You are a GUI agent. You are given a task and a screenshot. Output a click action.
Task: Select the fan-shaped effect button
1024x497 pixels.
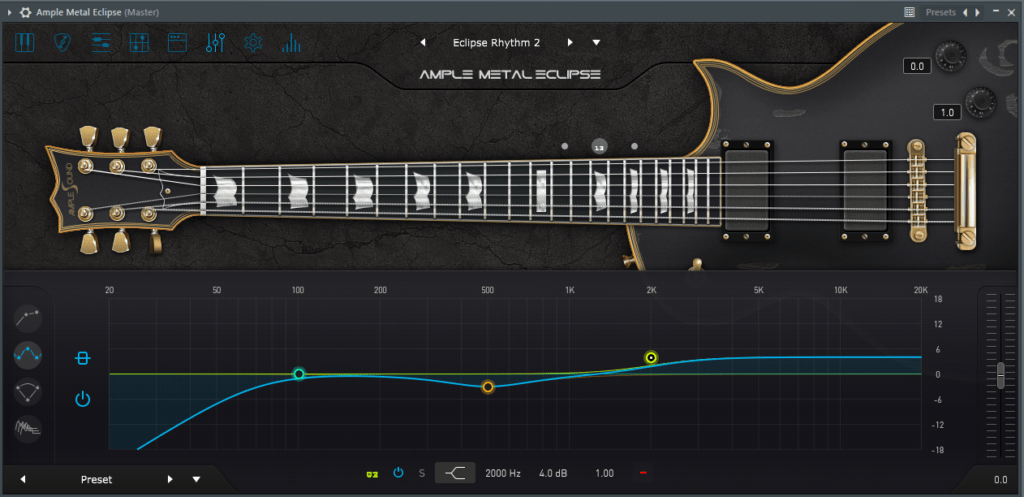(x=28, y=392)
